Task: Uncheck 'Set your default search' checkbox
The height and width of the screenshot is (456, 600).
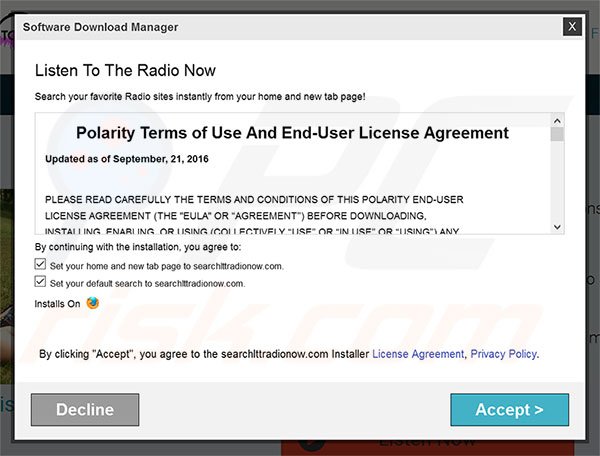Action: 40,282
